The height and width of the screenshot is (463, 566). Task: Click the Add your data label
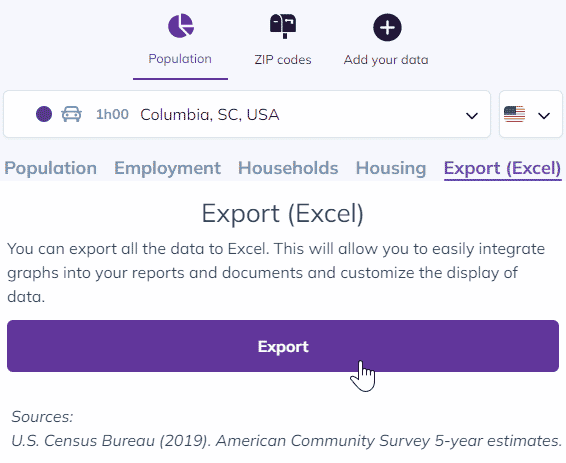tap(386, 60)
